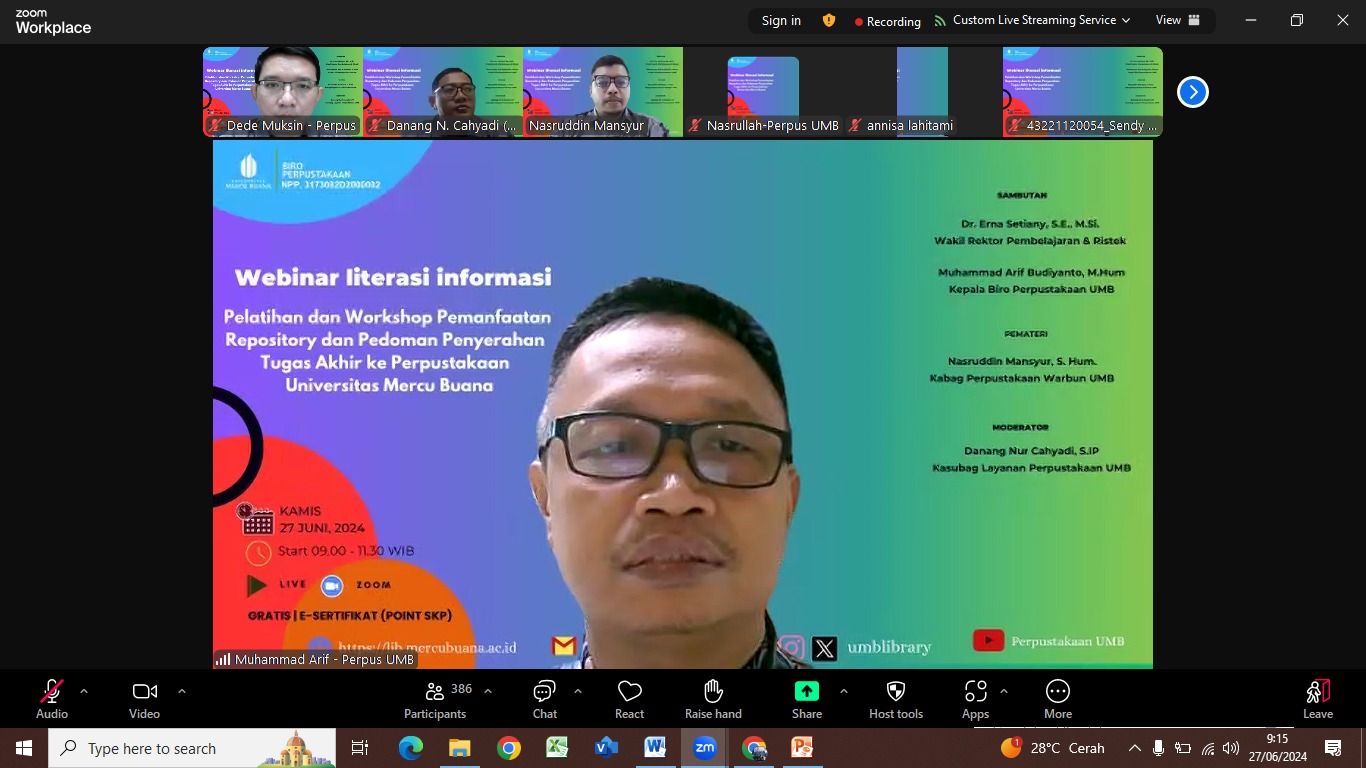1366x768 pixels.
Task: Toggle the Video camera
Action: click(x=144, y=699)
